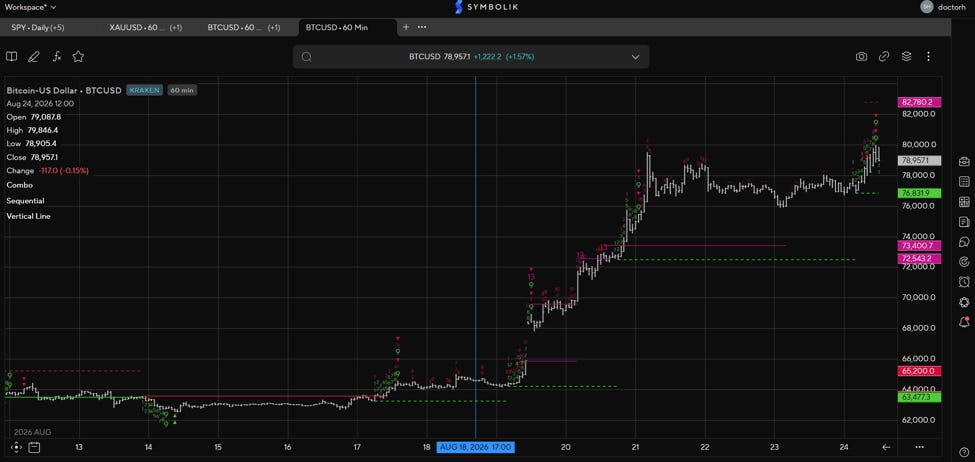The height and width of the screenshot is (462, 975).
Task: Click the Bitcoin-US Dollar BTCUSD title
Action: tap(64, 90)
